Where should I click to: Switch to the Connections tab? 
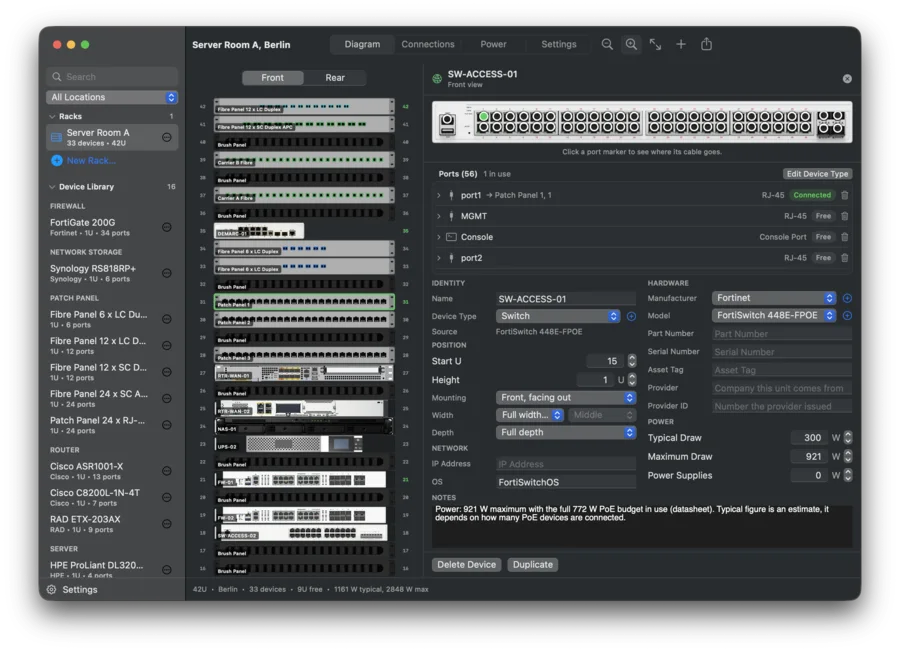[428, 44]
